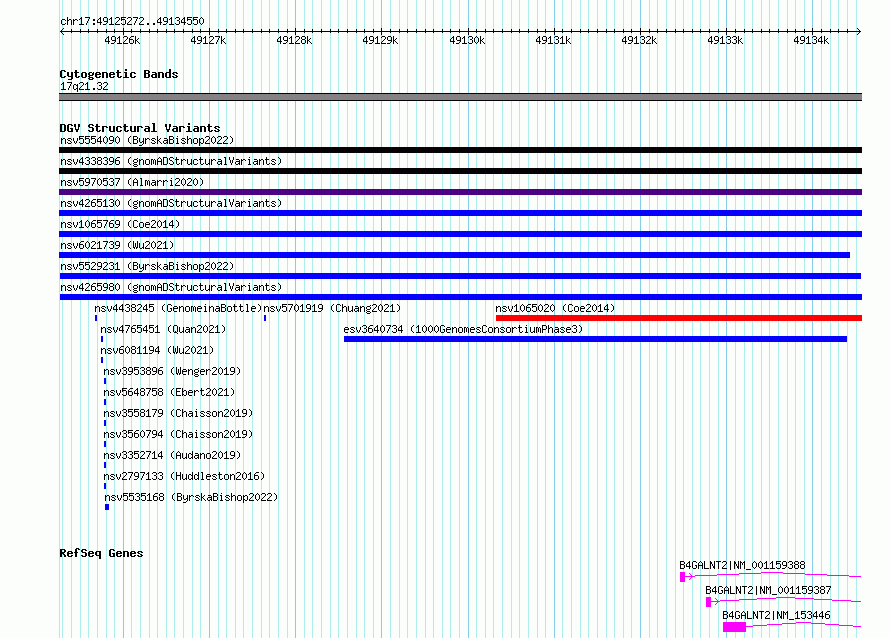
Task: Click the B4GALNT2|NM_153446 gene label
Action: (776, 615)
